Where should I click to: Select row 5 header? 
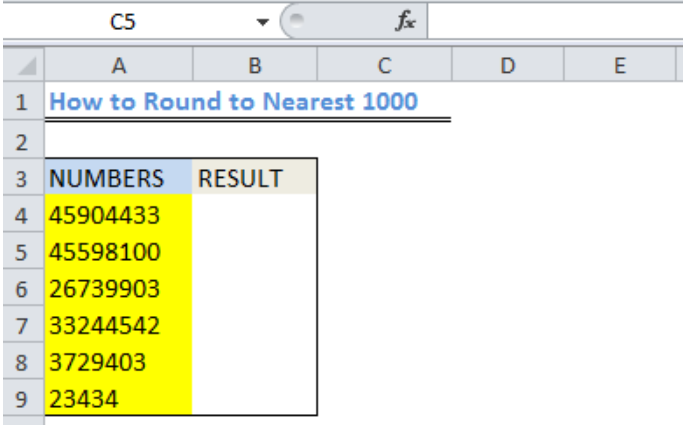[x=24, y=252]
